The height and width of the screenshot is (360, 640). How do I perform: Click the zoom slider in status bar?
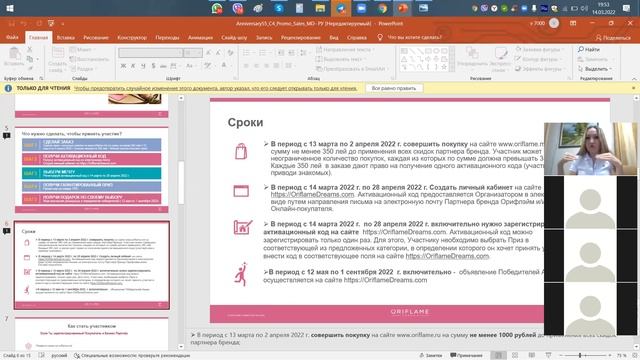point(584,356)
